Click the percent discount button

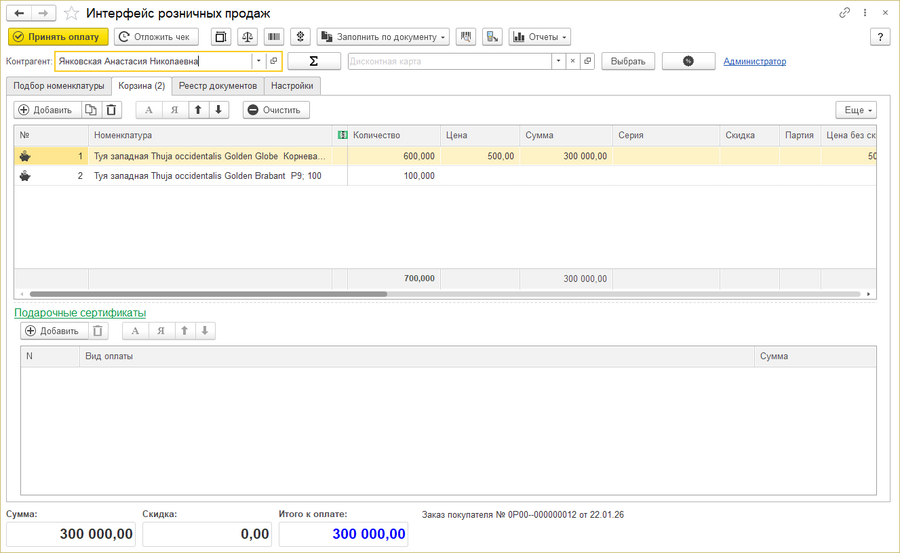pyautogui.click(x=688, y=61)
